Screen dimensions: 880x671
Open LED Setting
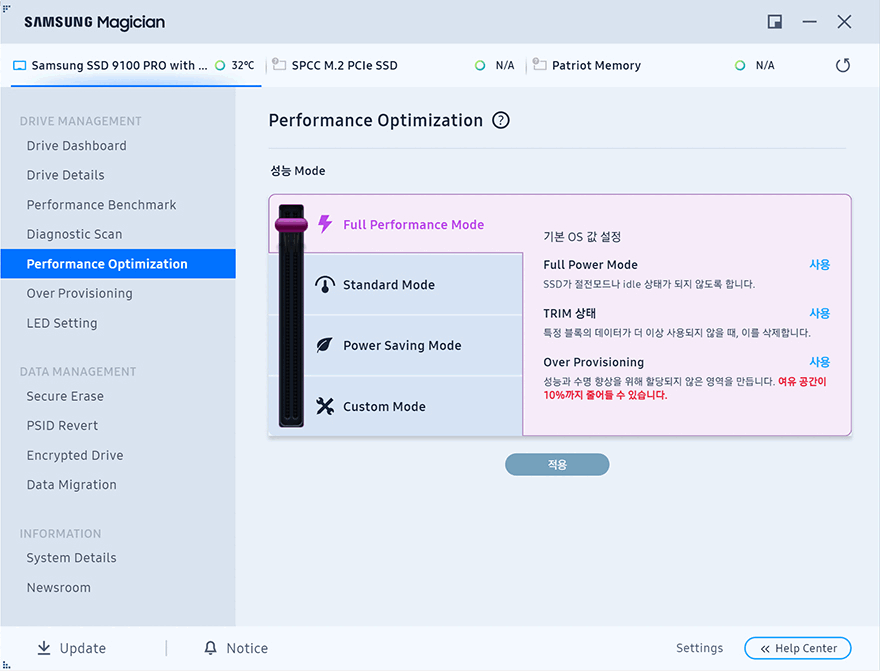click(62, 323)
